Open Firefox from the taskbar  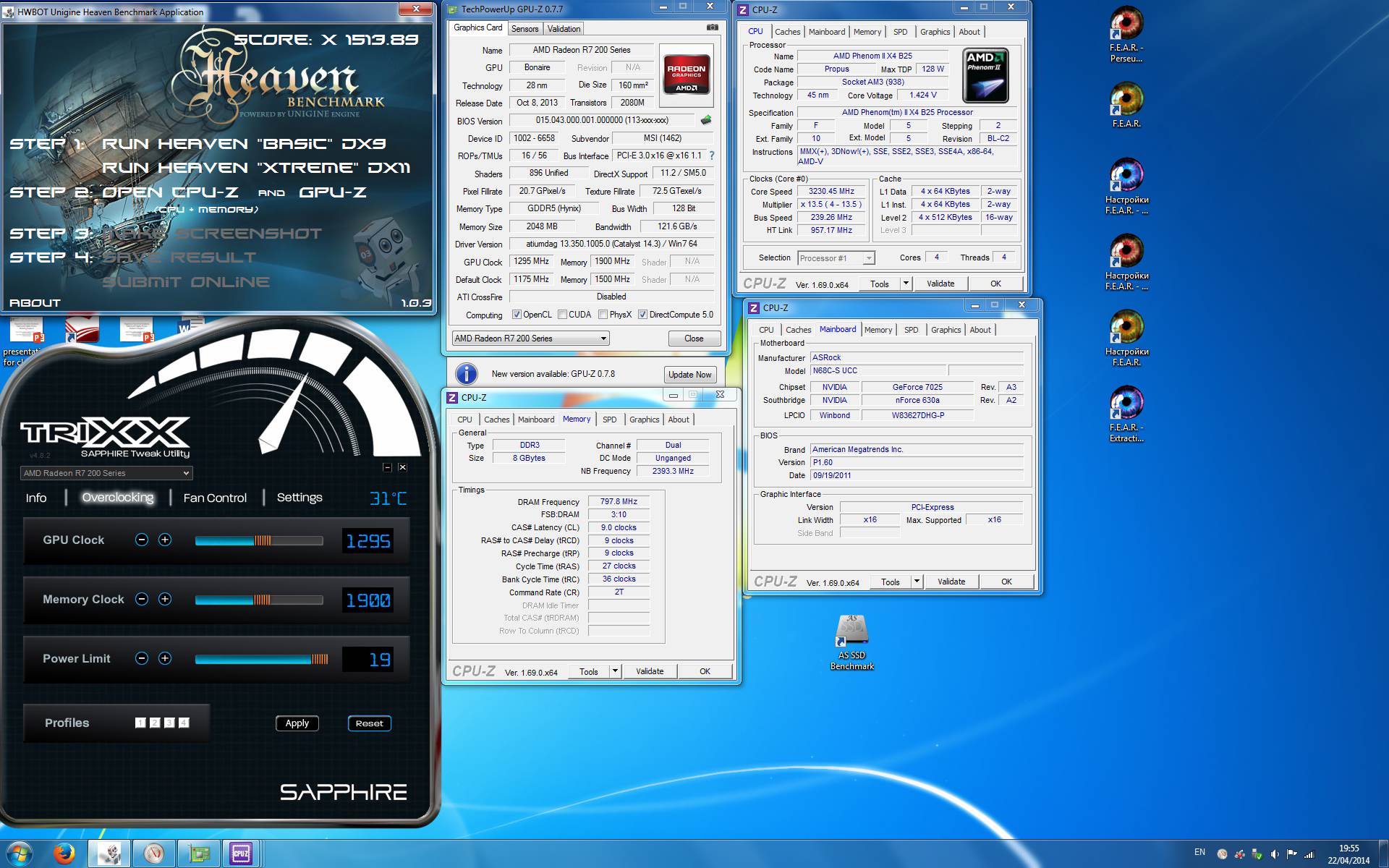tap(64, 854)
